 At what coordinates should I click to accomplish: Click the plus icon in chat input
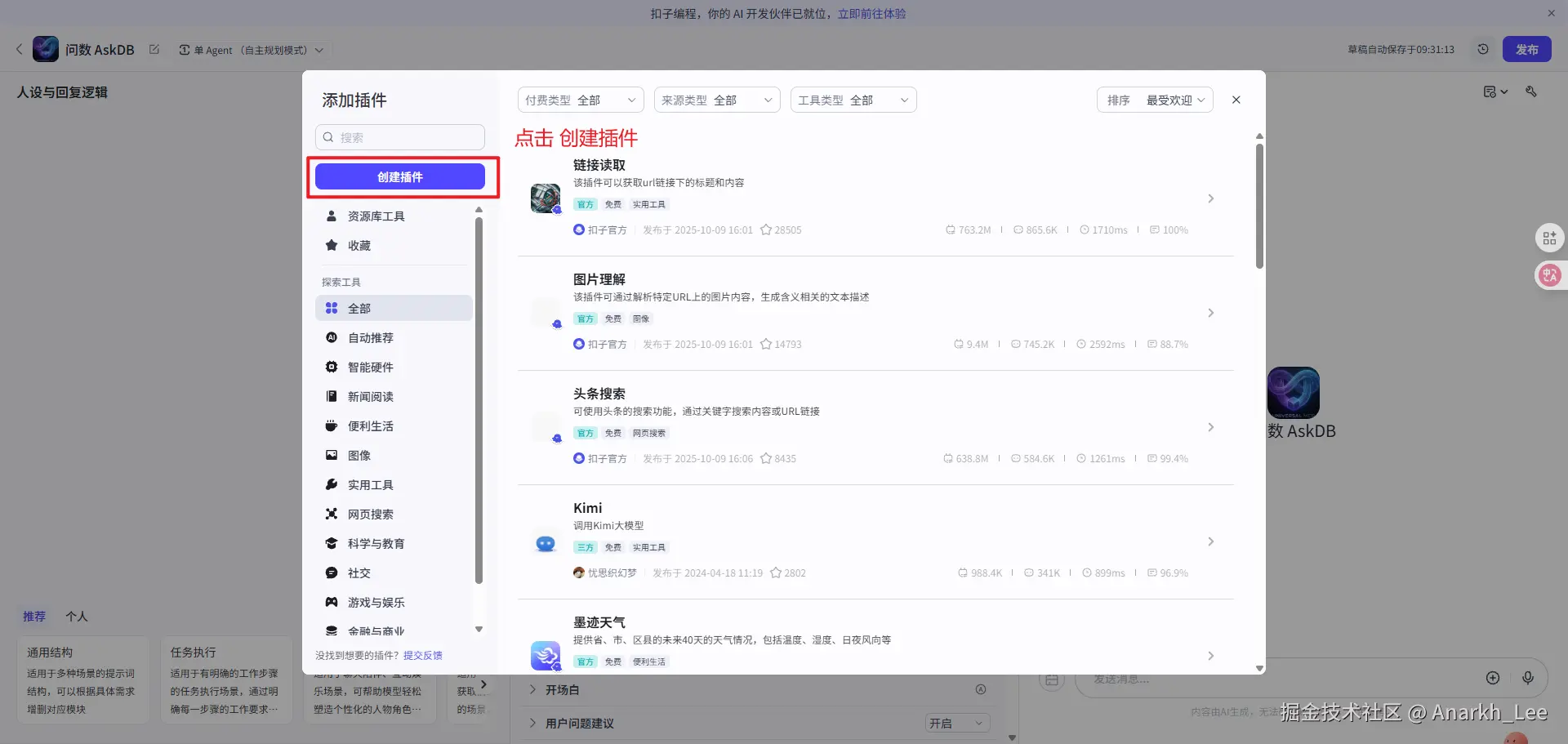[x=1493, y=678]
